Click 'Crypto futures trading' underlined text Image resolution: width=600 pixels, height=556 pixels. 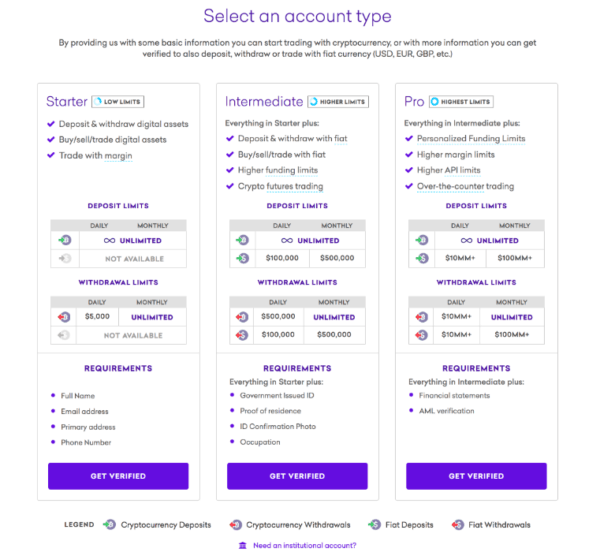[x=280, y=186]
